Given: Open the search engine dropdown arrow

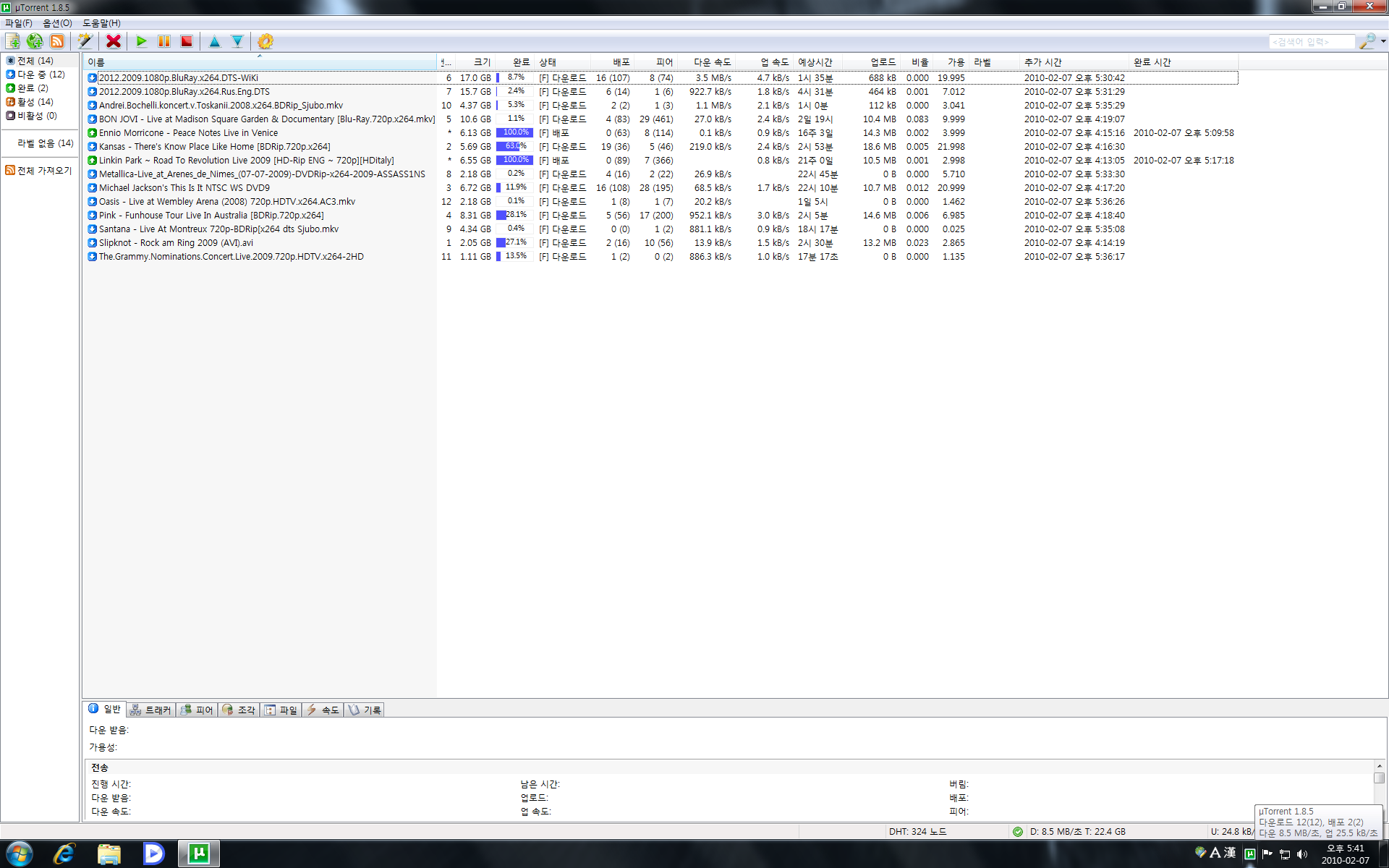Looking at the screenshot, I should coord(1383,41).
